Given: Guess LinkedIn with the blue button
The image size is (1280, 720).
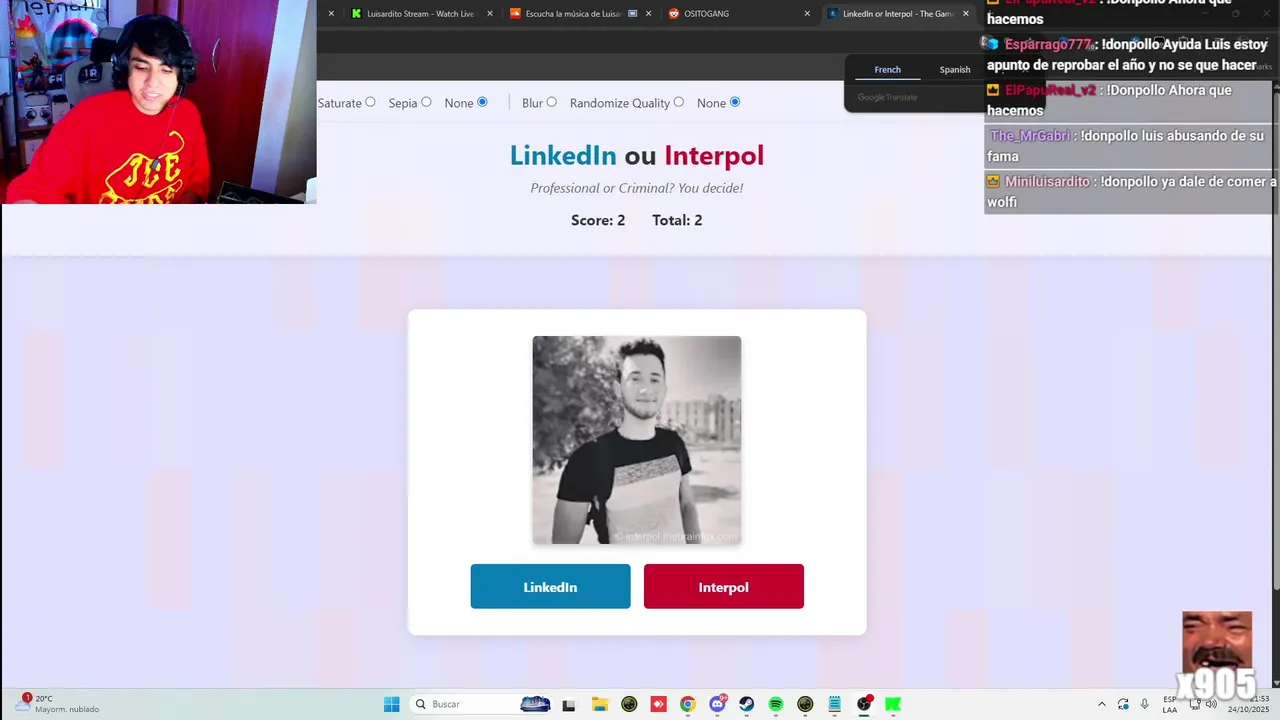Looking at the screenshot, I should point(550,587).
